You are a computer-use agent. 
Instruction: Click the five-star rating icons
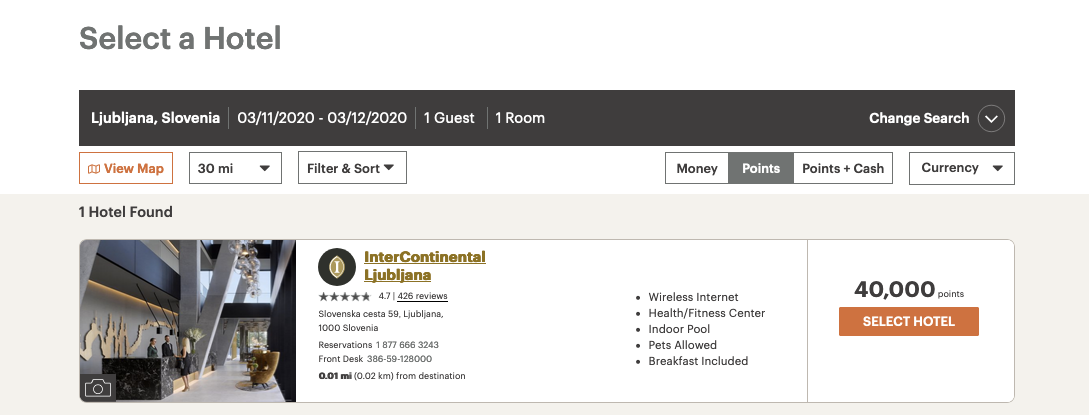point(344,297)
